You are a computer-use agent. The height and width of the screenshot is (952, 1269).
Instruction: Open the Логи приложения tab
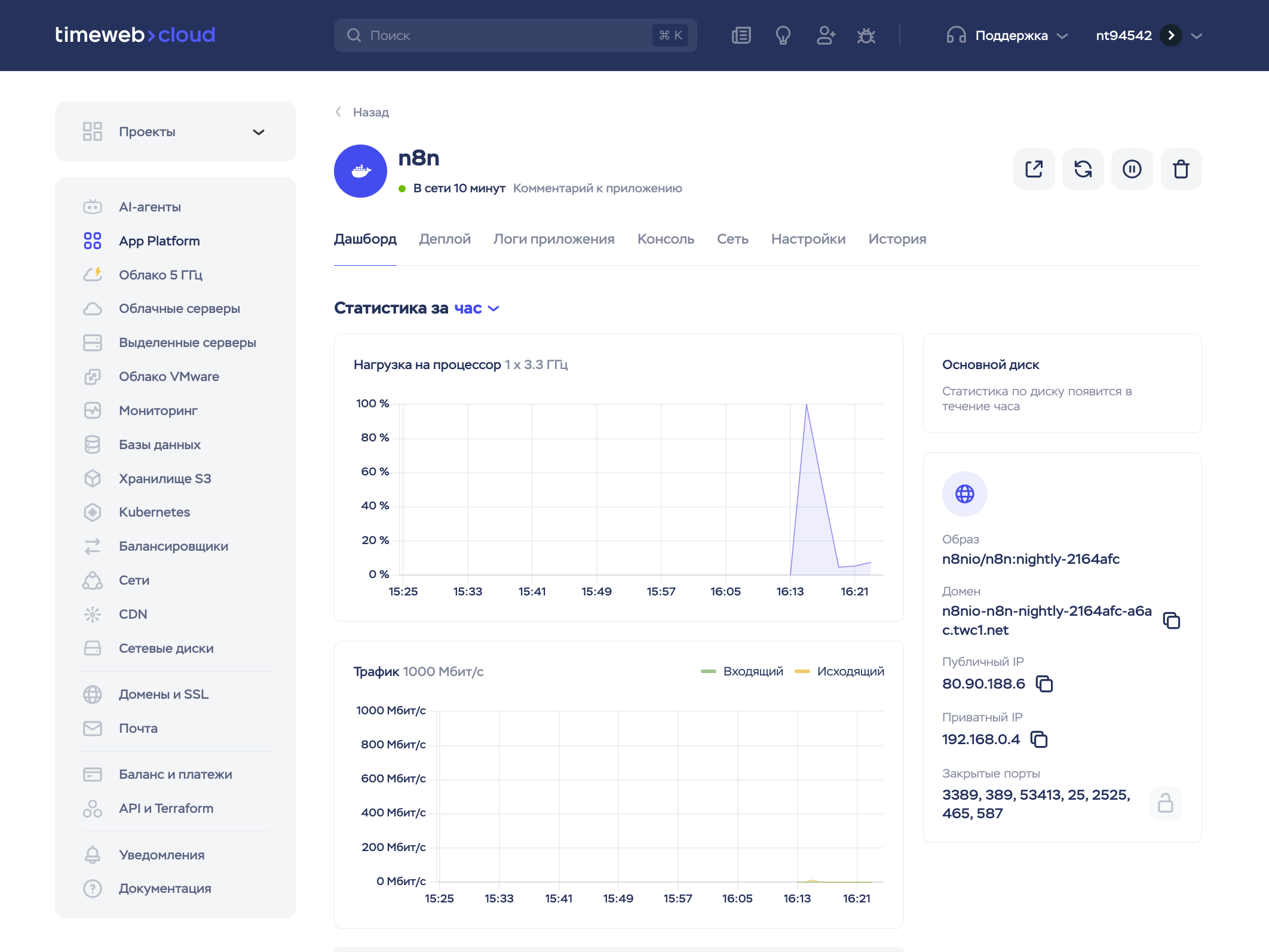pos(554,239)
